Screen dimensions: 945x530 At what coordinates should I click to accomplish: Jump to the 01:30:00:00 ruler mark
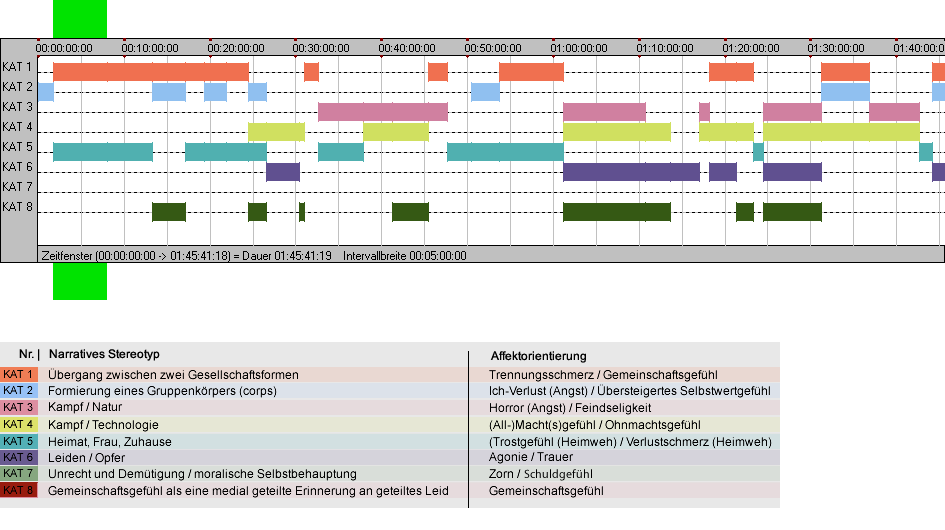(836, 48)
